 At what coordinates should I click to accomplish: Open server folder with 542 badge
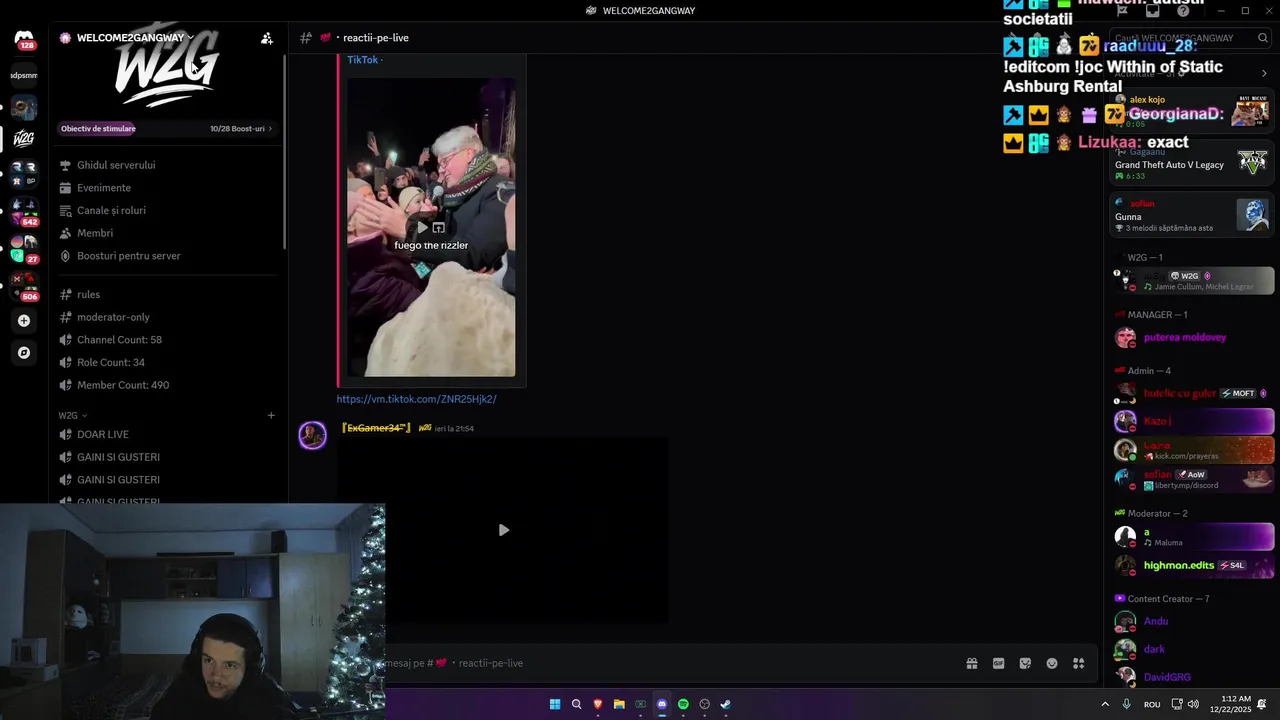(24, 210)
